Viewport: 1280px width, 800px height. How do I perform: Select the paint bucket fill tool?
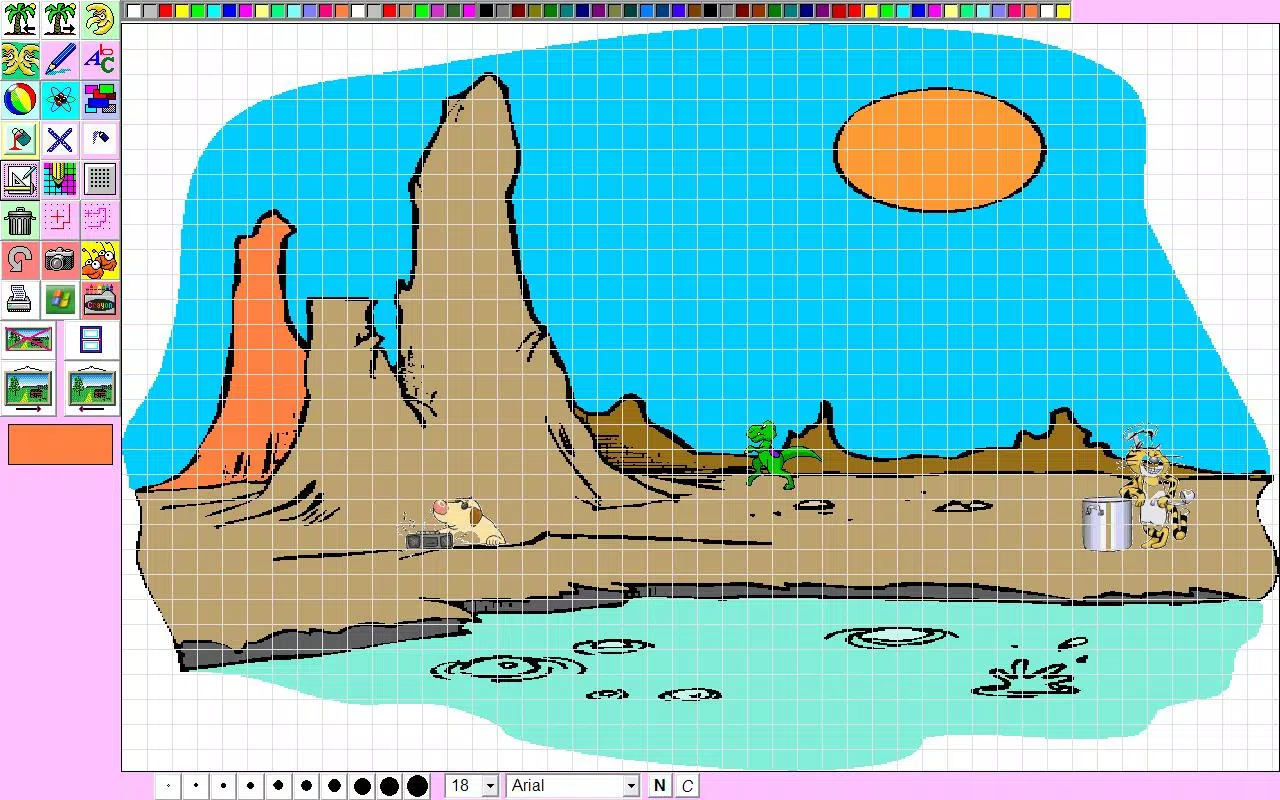(x=20, y=139)
